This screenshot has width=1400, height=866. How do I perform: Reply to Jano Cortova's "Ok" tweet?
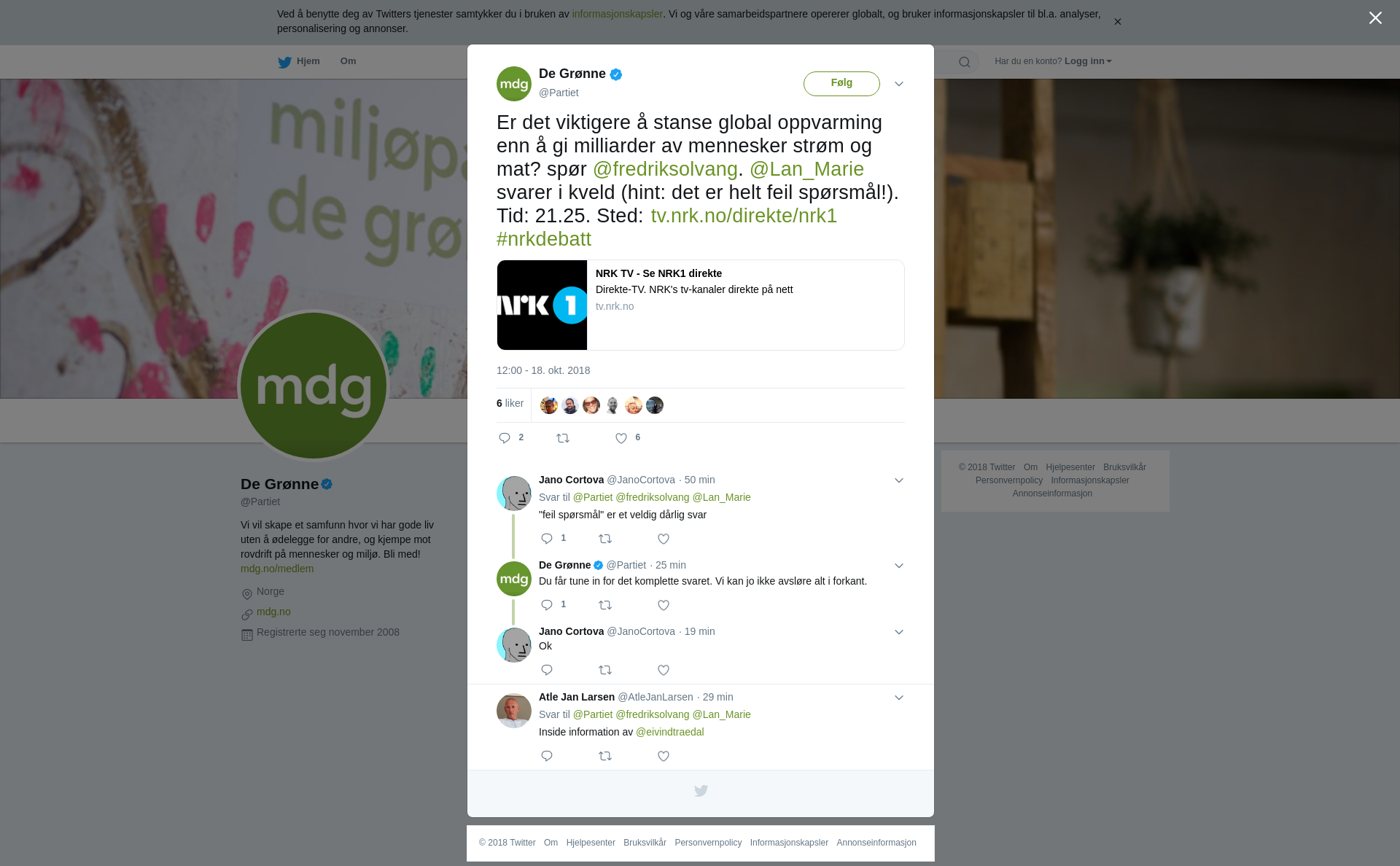[x=547, y=670]
